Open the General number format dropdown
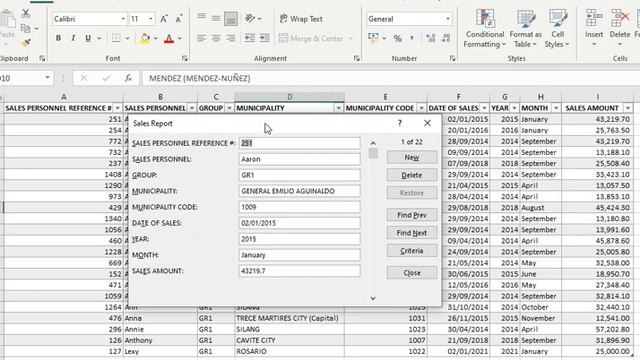640x360 pixels. (448, 19)
